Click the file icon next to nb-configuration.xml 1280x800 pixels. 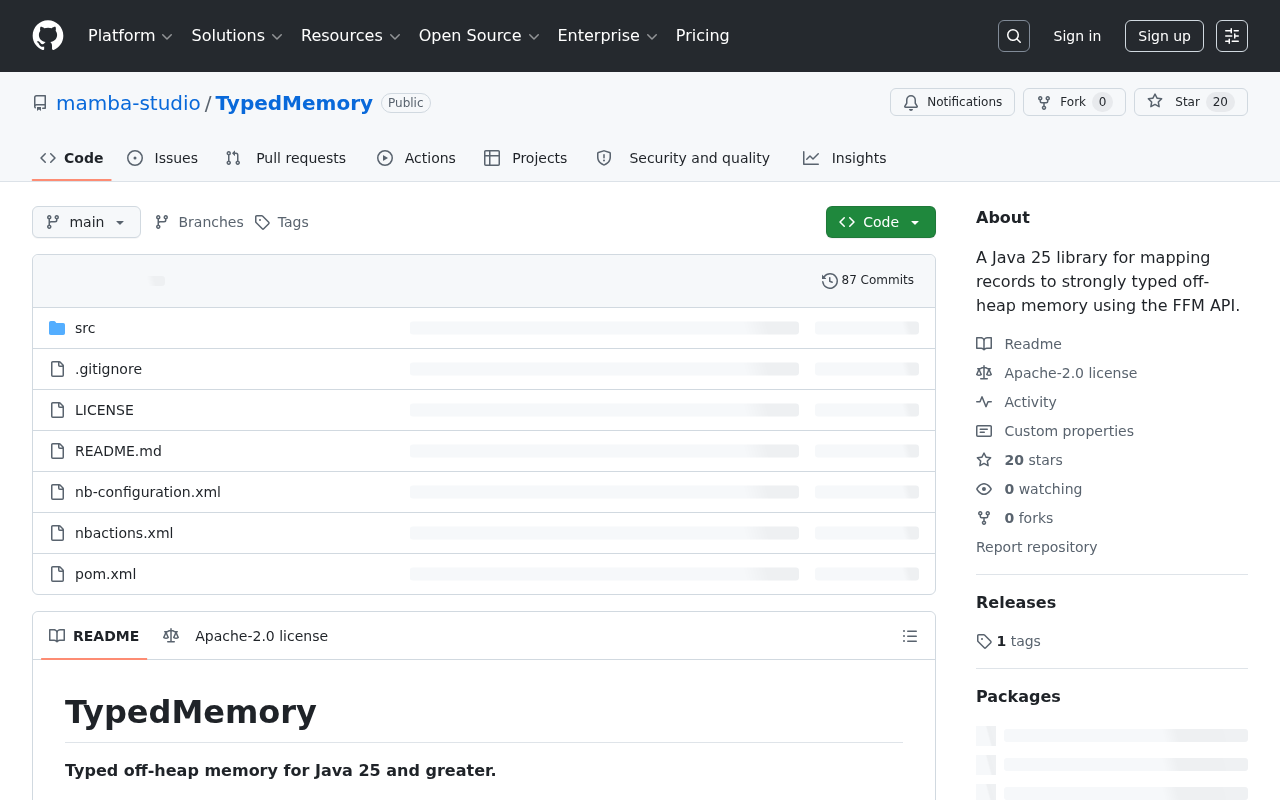coord(57,492)
